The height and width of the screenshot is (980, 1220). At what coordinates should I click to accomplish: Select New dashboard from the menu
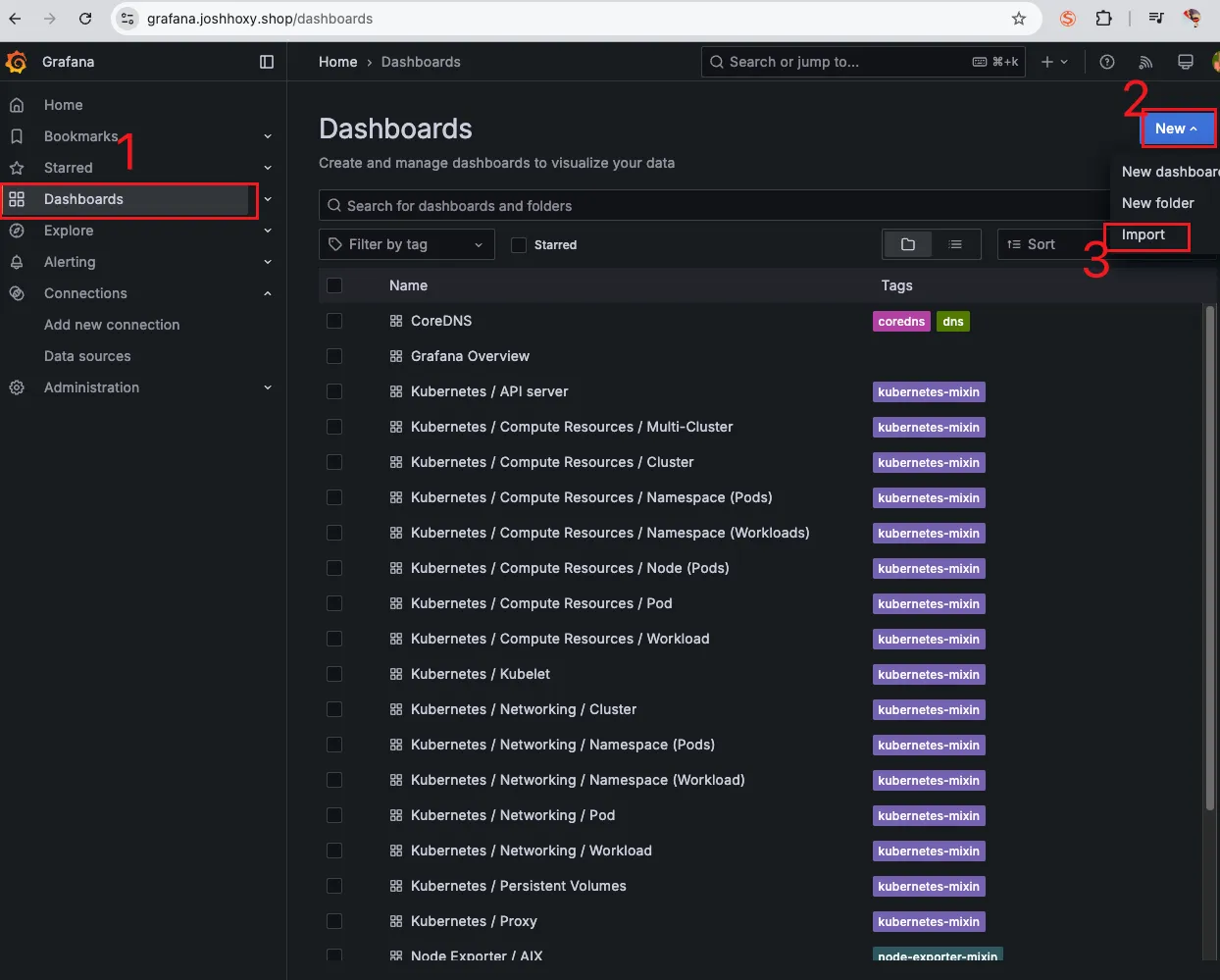pyautogui.click(x=1169, y=172)
